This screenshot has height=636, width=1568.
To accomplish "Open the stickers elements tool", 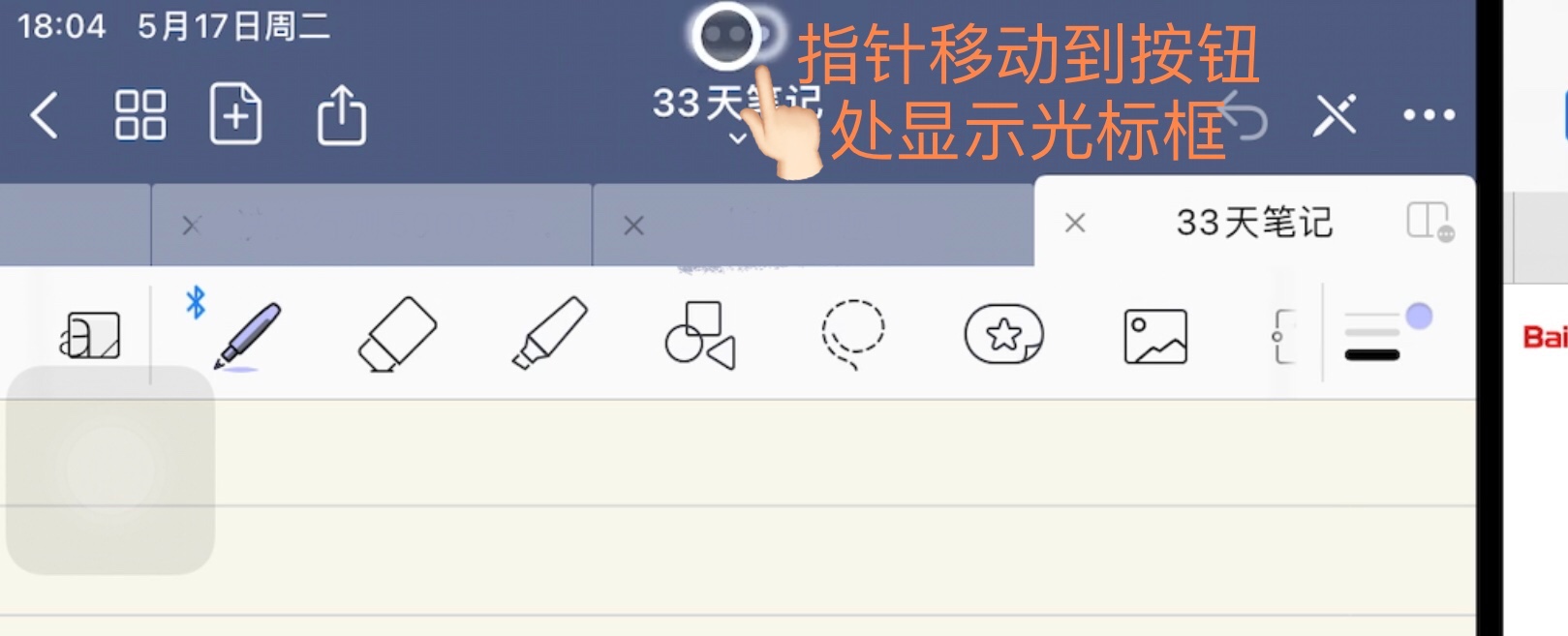I will [1004, 335].
